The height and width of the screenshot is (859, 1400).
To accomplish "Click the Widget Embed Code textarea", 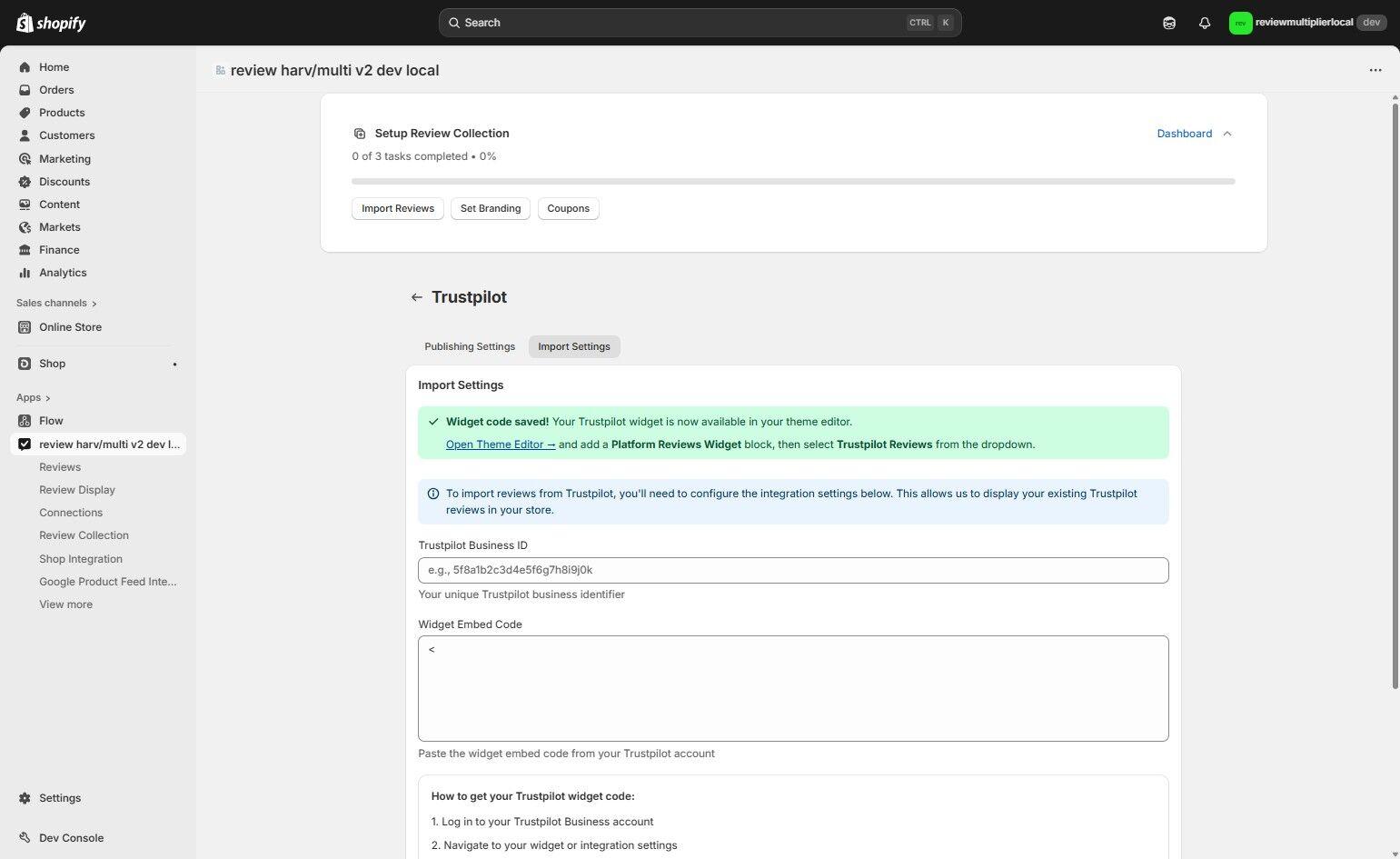I will (793, 688).
